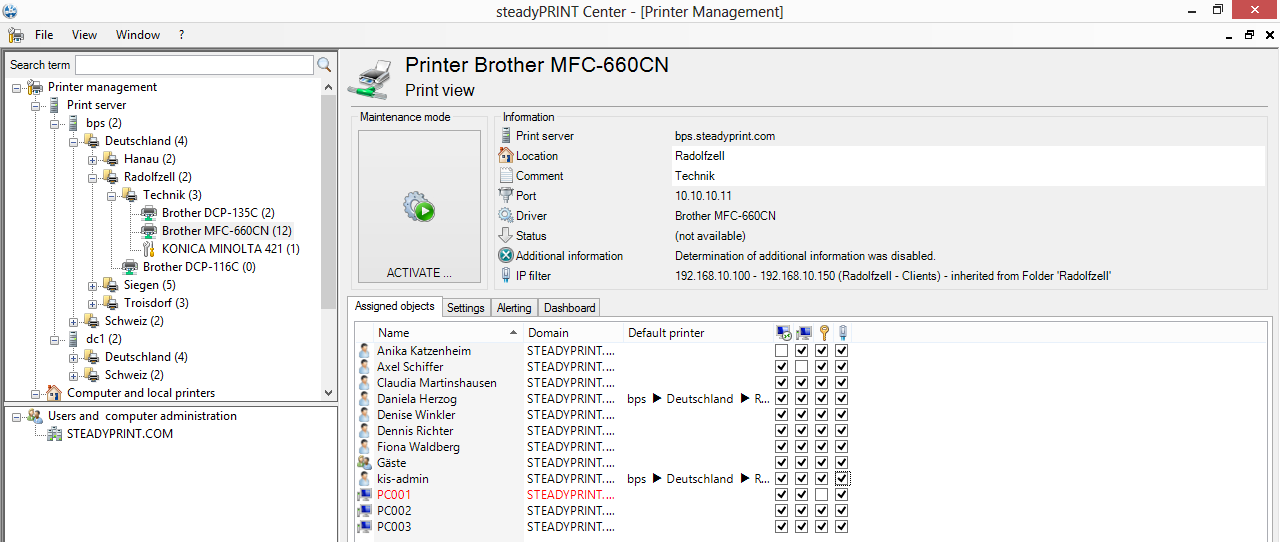Open the View menu
This screenshot has width=1280, height=542.
point(85,35)
